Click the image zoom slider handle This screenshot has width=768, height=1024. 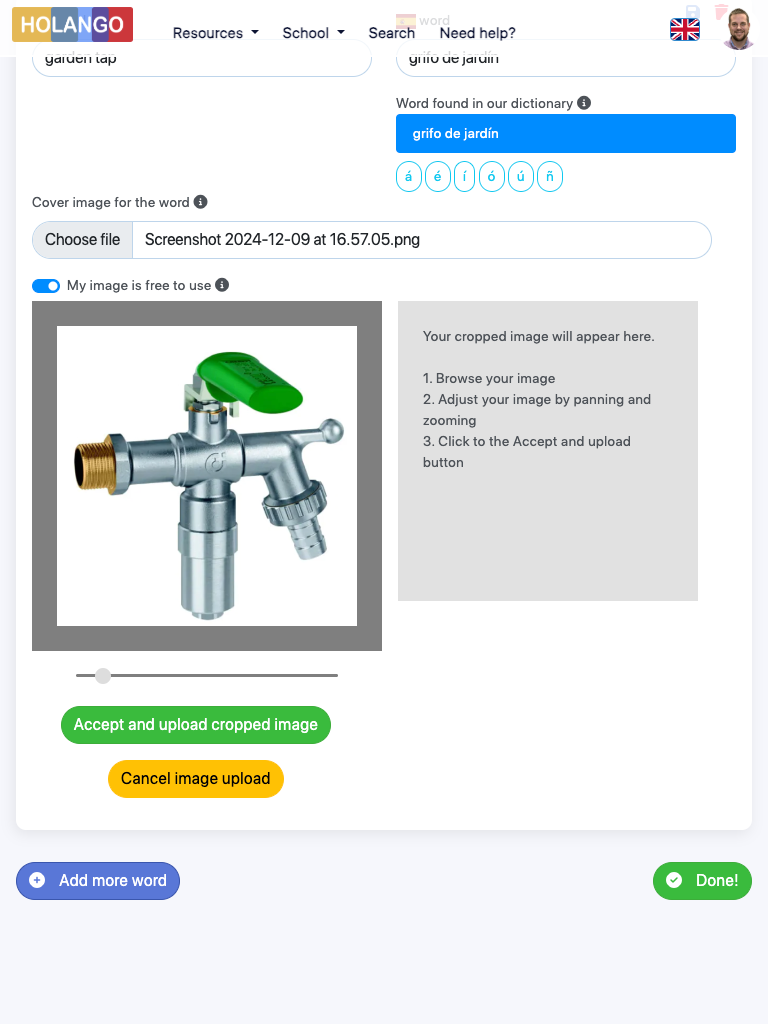(103, 675)
